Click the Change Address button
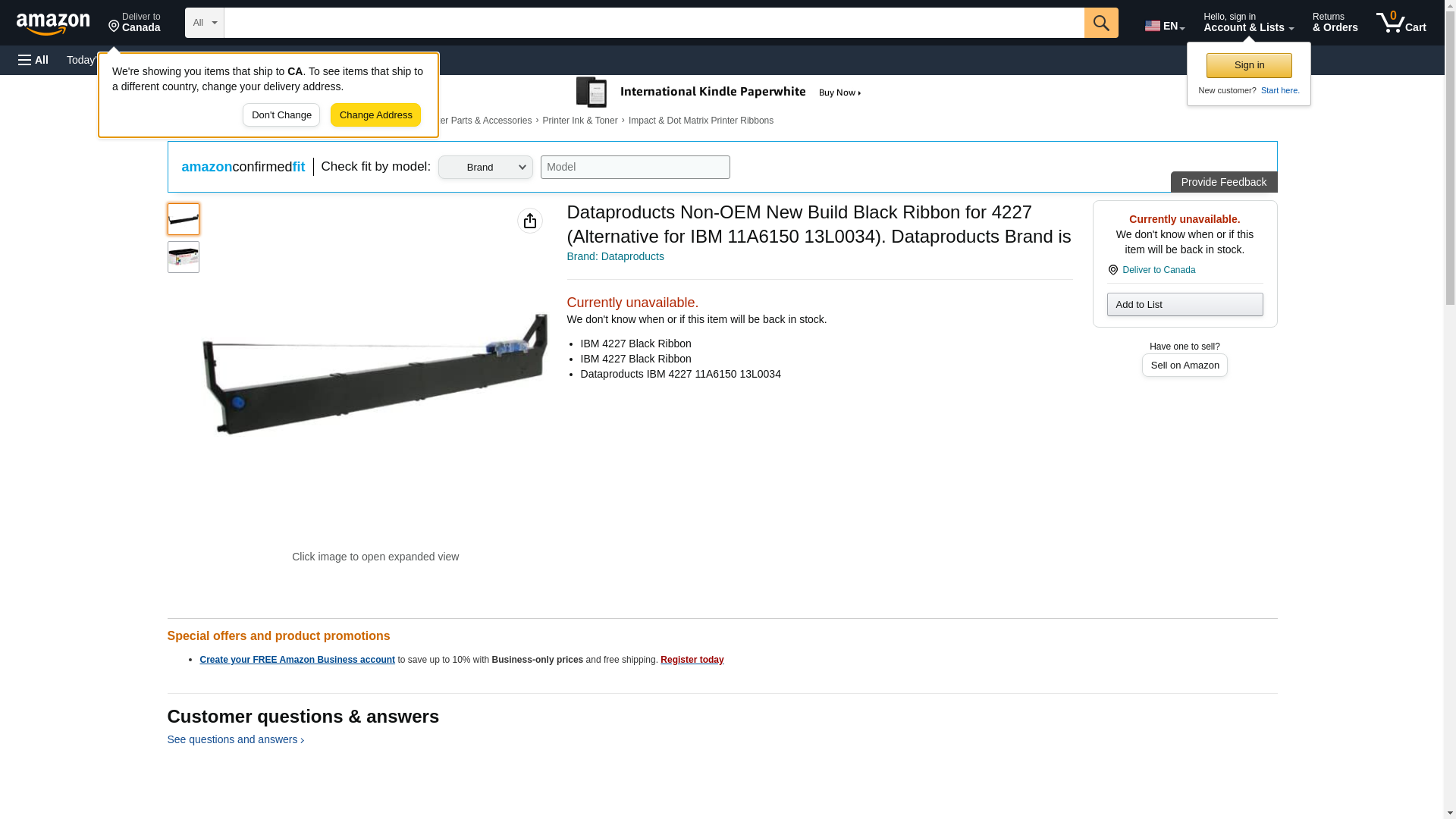The image size is (1456, 819). [x=375, y=115]
